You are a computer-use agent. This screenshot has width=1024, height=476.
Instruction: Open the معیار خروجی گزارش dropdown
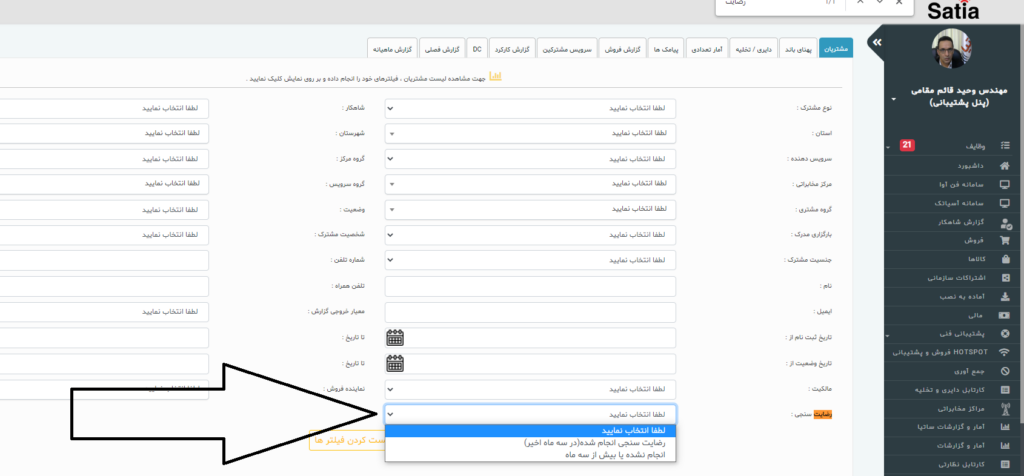coord(104,312)
